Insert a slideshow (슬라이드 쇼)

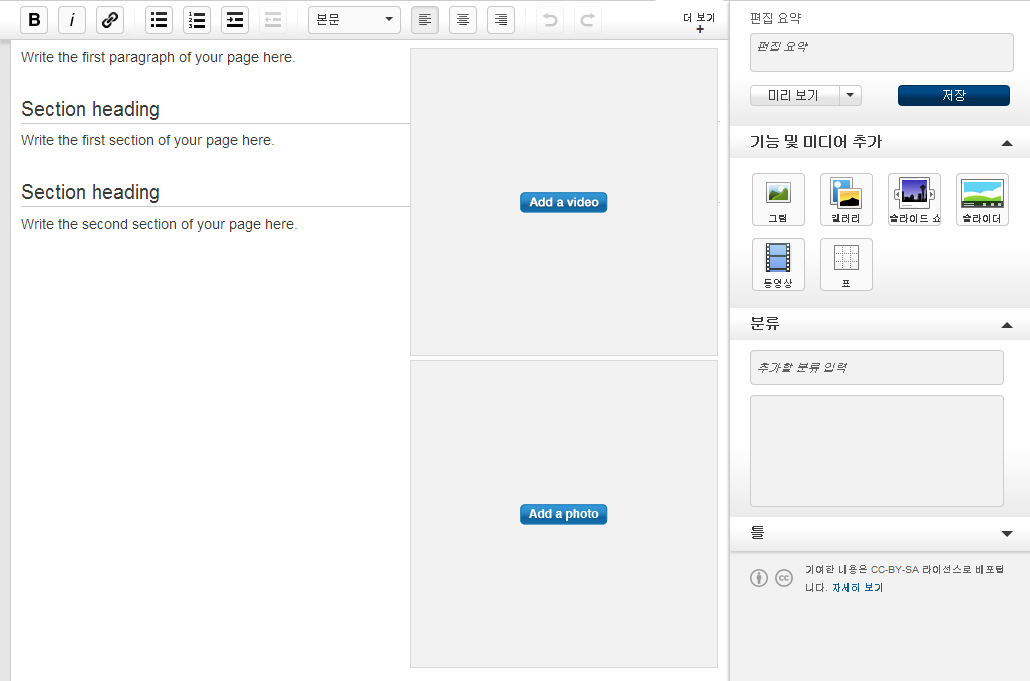(x=914, y=200)
